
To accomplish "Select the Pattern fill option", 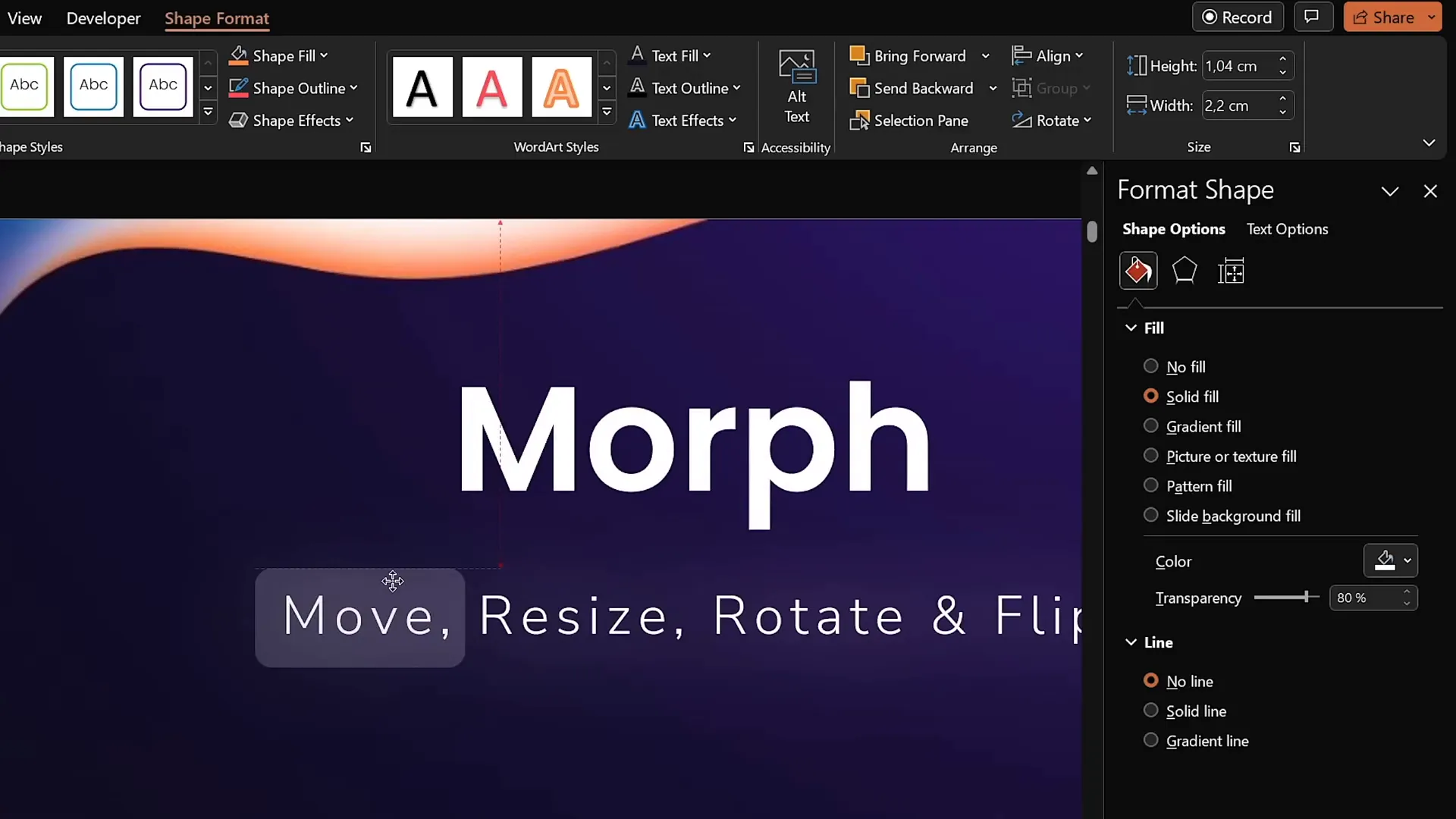I will pos(1188,485).
